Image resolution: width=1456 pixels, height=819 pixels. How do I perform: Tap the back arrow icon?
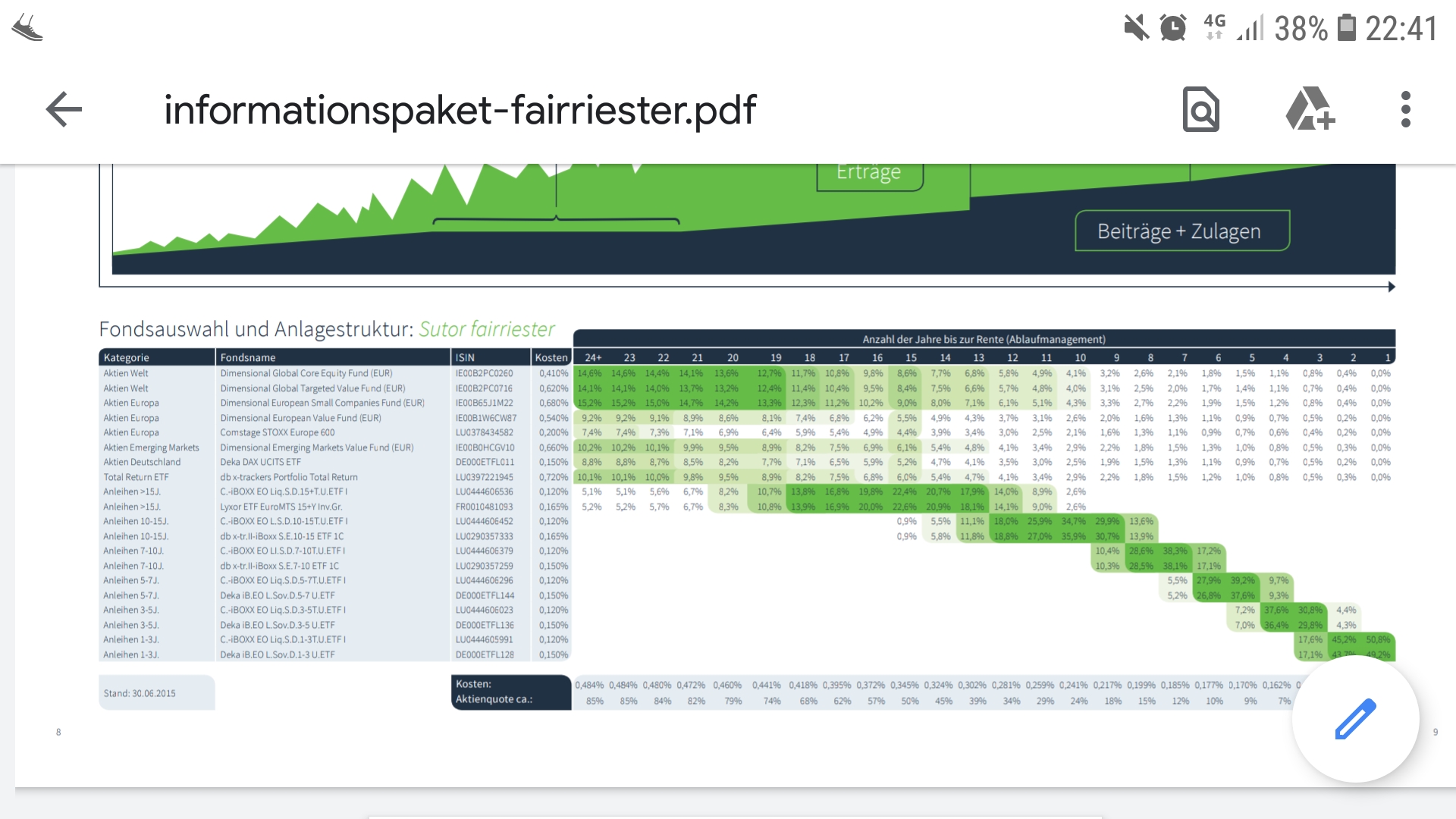(64, 110)
